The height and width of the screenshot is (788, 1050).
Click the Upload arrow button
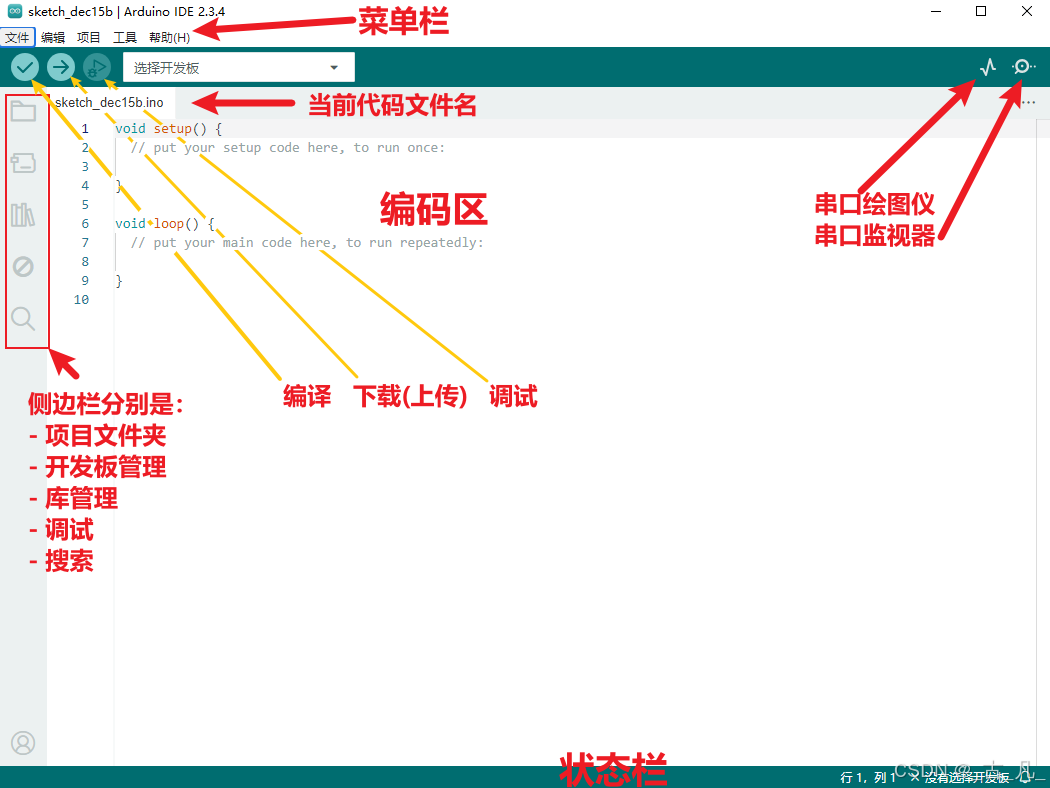point(61,67)
